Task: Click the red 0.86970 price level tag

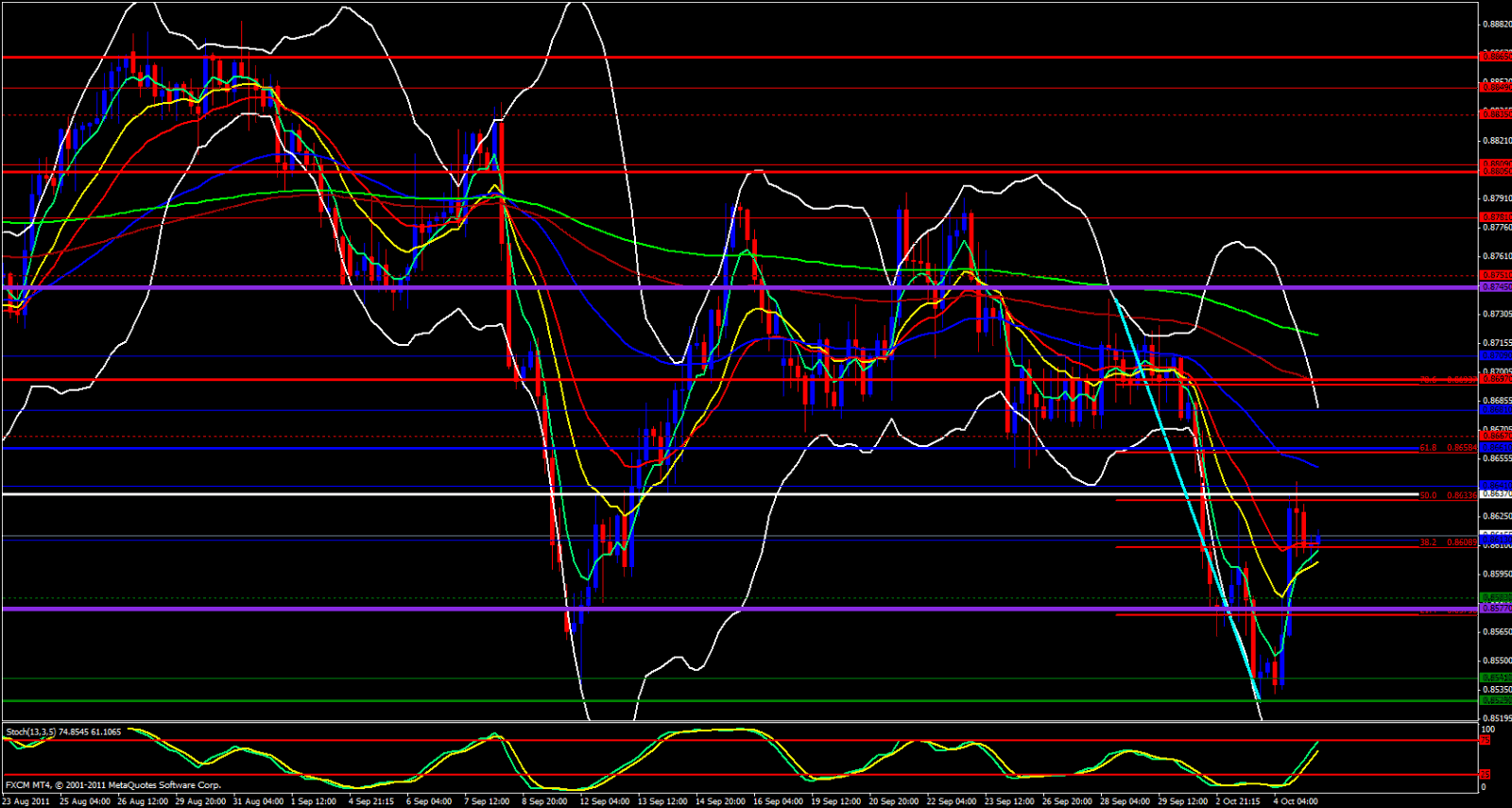Action: tap(1496, 379)
